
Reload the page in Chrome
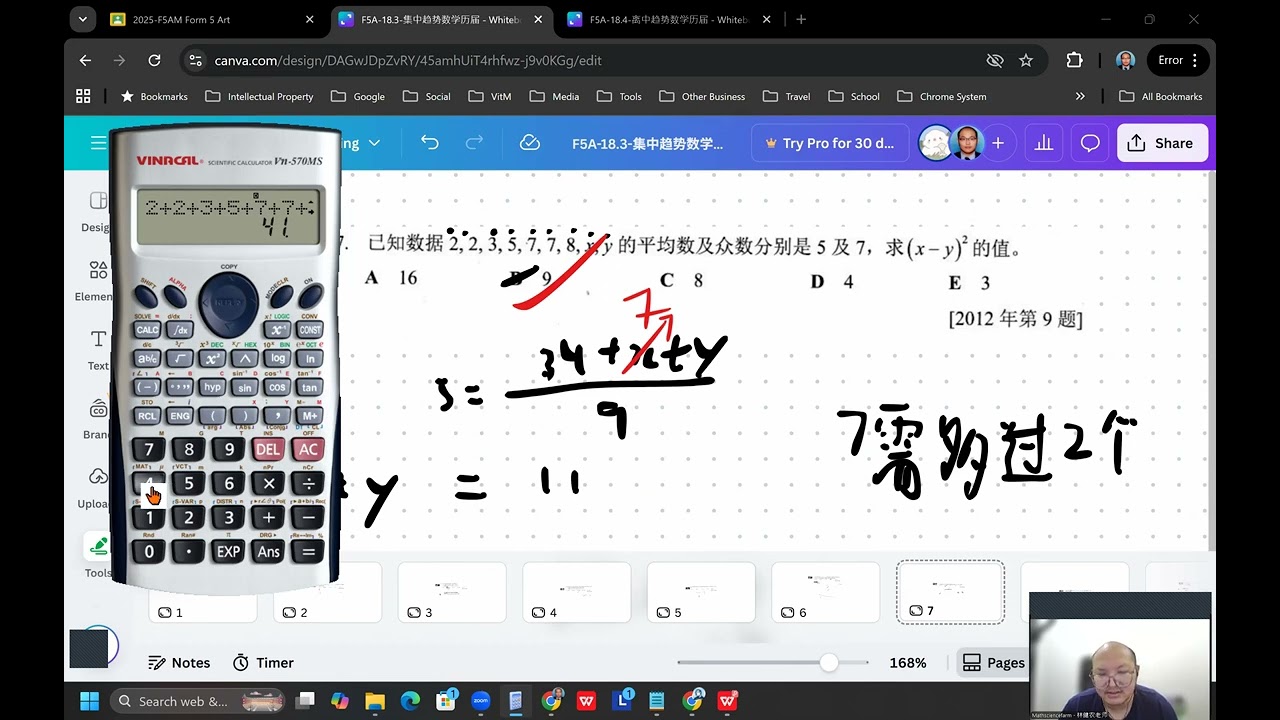[154, 60]
